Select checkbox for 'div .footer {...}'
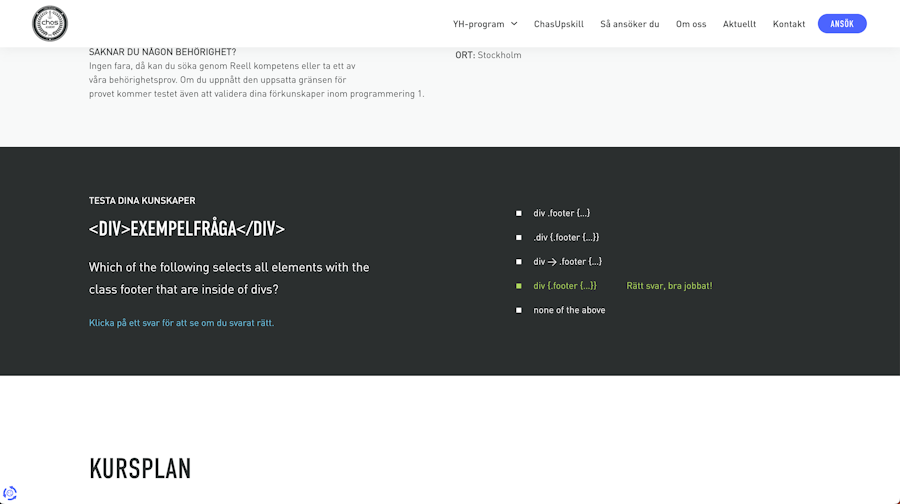900x504 pixels. click(x=519, y=213)
